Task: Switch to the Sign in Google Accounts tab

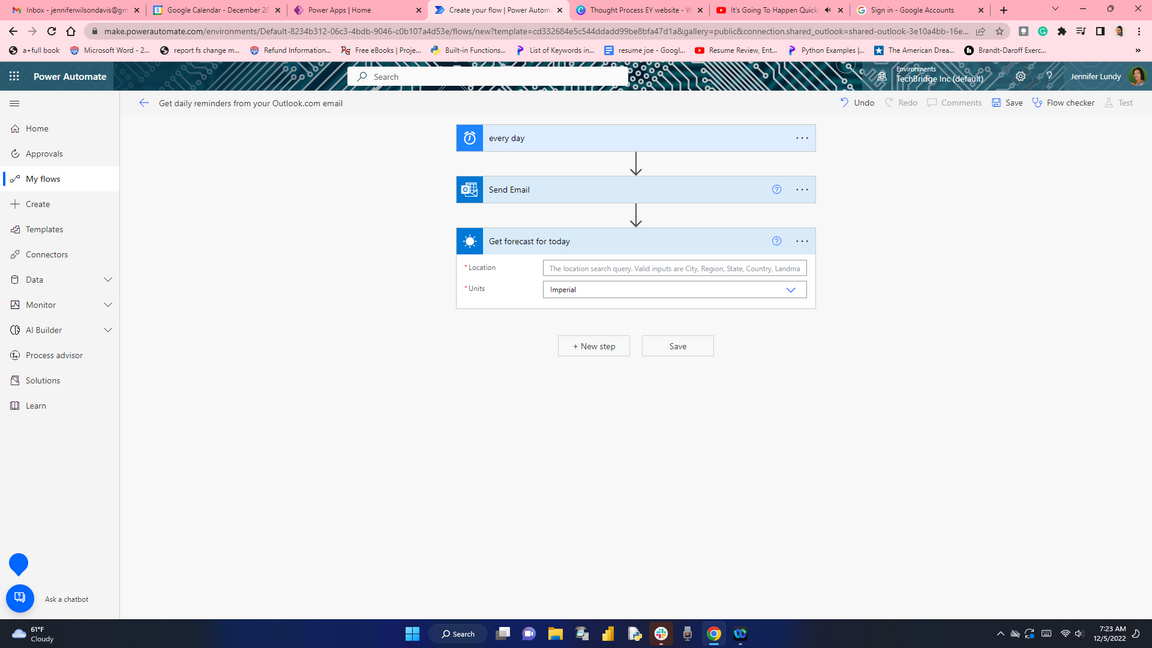Action: tap(918, 10)
